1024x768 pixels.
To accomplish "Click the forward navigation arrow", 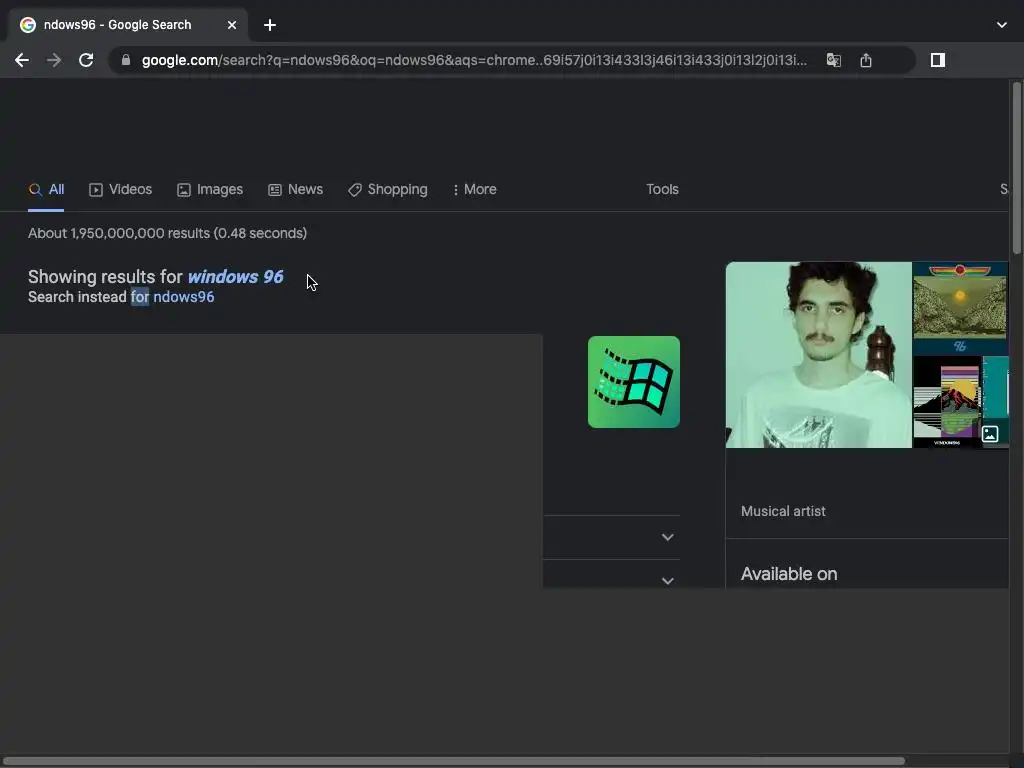I will [x=54, y=60].
